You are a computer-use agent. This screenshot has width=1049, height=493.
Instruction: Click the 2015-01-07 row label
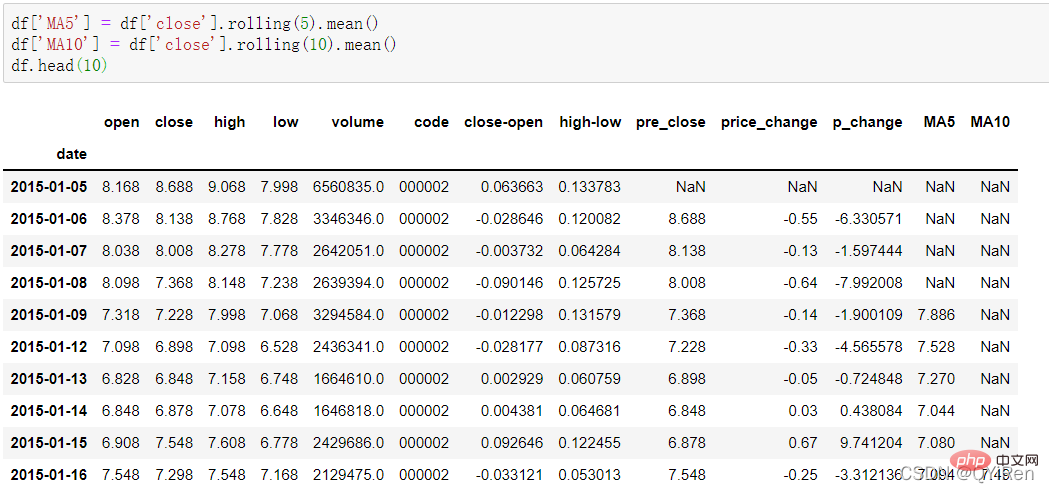tap(49, 251)
